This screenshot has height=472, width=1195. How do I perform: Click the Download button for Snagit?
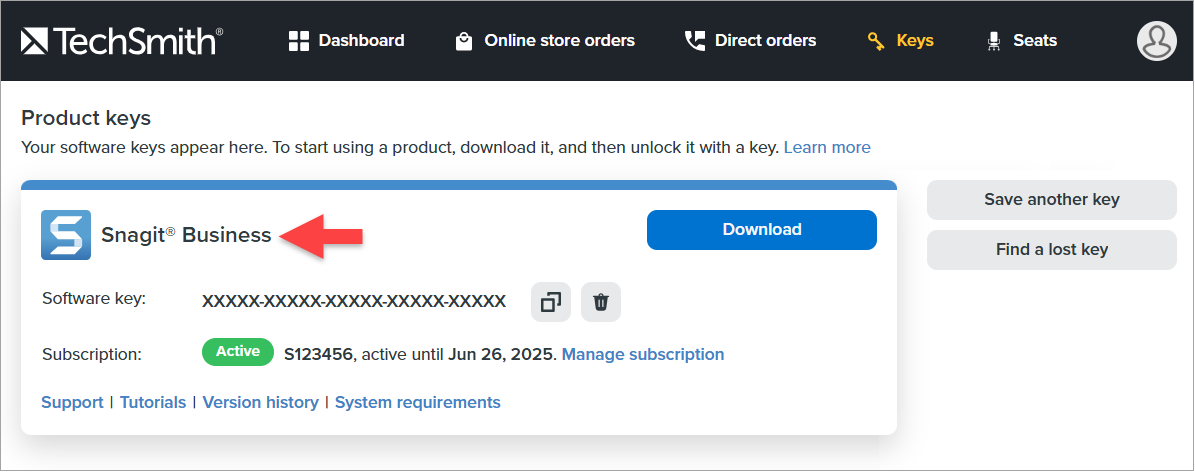(x=761, y=230)
